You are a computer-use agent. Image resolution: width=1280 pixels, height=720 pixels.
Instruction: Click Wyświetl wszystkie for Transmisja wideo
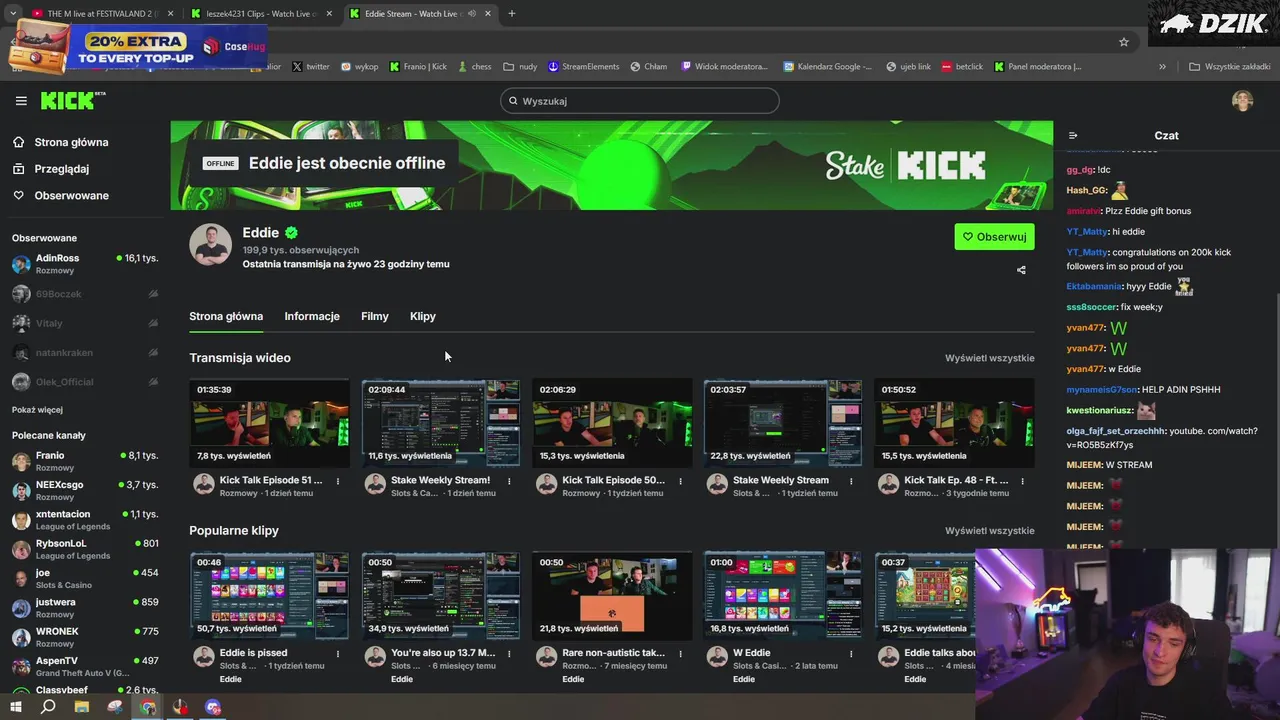(989, 358)
